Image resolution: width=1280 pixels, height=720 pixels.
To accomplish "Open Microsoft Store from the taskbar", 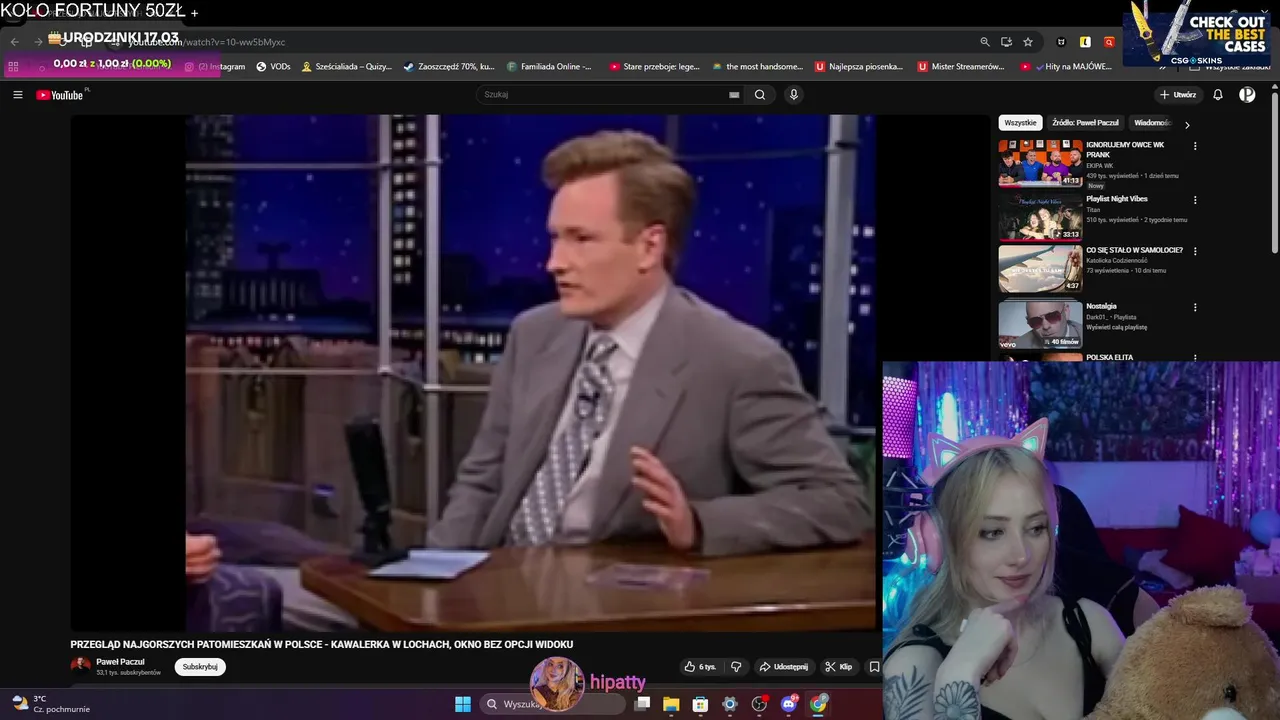I will click(x=700, y=704).
